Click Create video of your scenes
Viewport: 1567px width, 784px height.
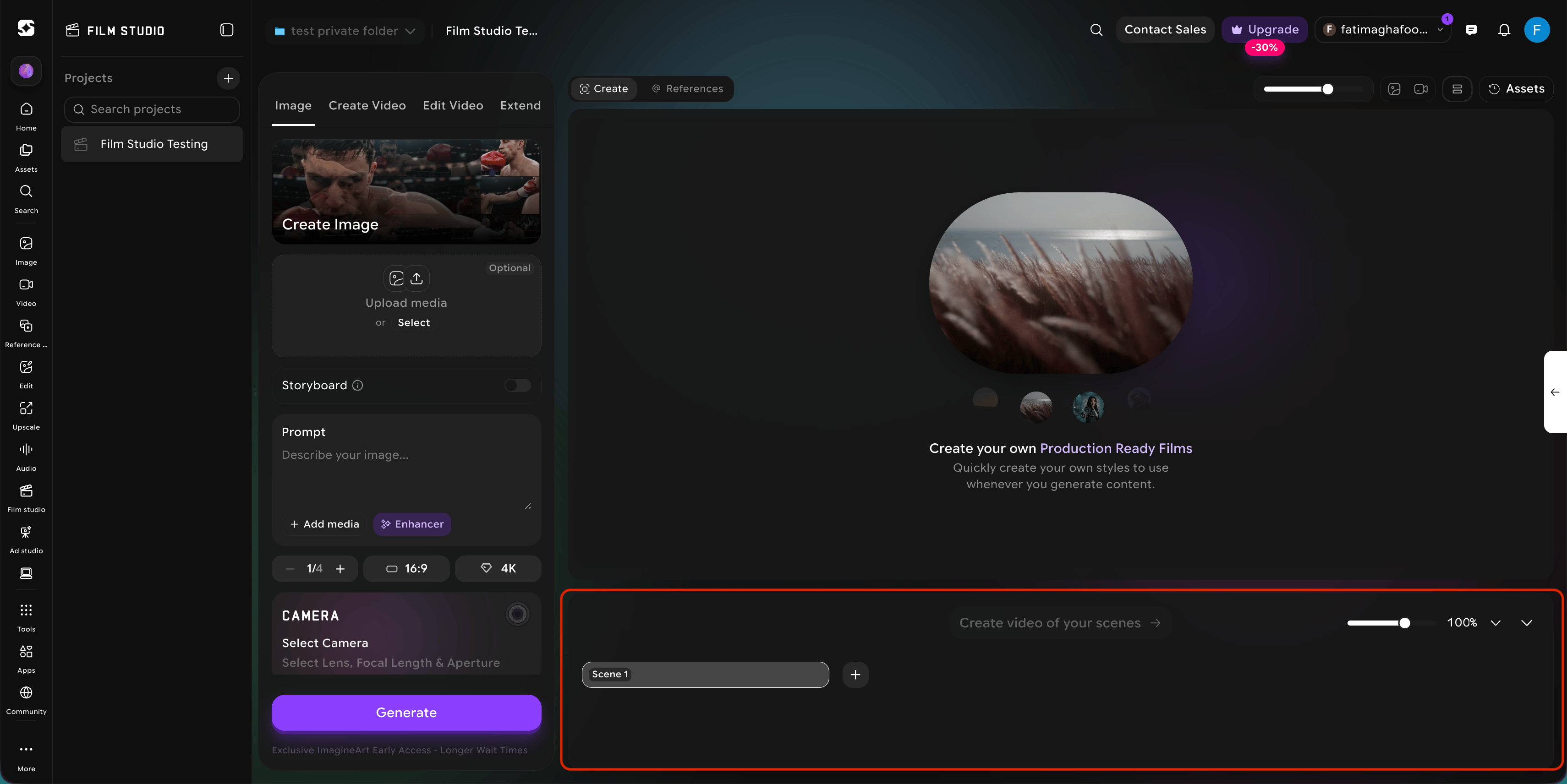coord(1060,623)
